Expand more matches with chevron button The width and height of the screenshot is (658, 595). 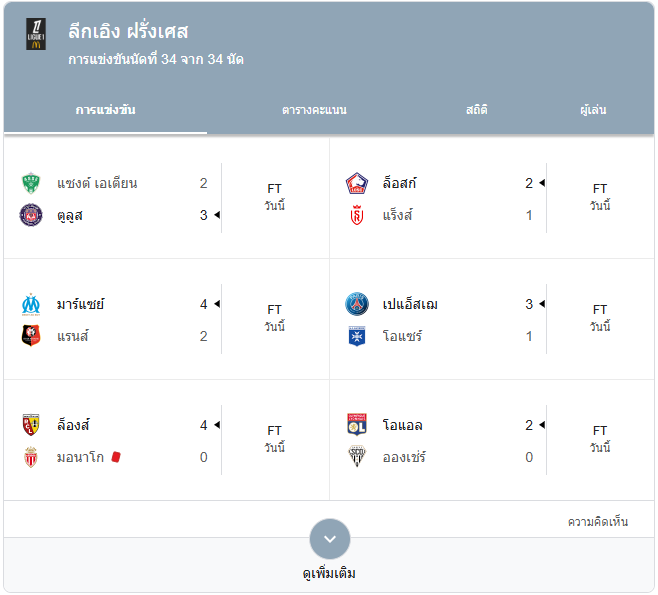point(330,539)
